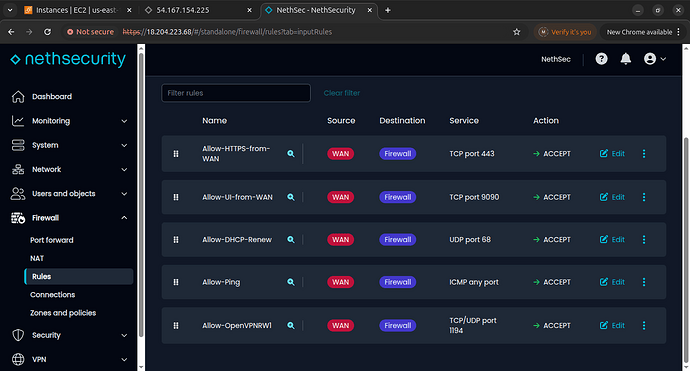Expand the VPN menu chevron
Screen dimensions: 690x371
(125, 360)
